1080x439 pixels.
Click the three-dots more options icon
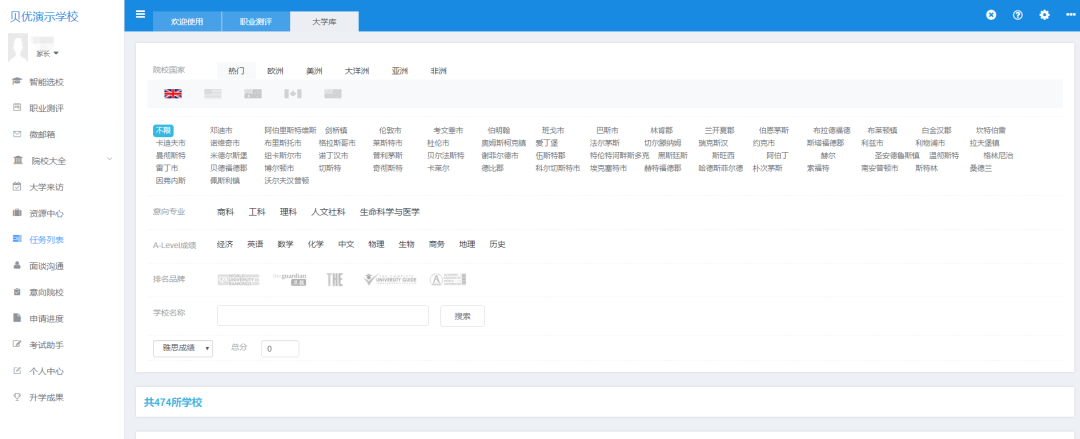pos(1071,15)
